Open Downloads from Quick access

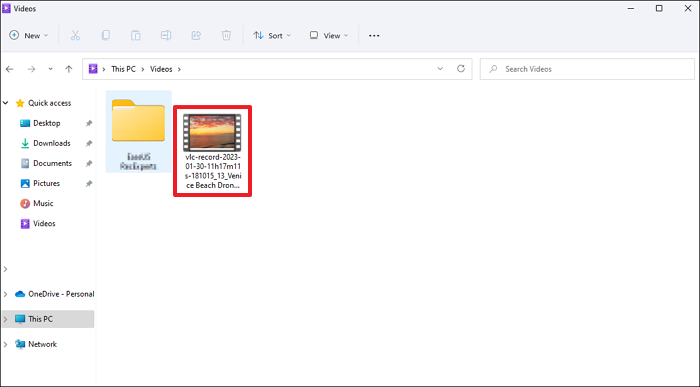pyautogui.click(x=52, y=143)
